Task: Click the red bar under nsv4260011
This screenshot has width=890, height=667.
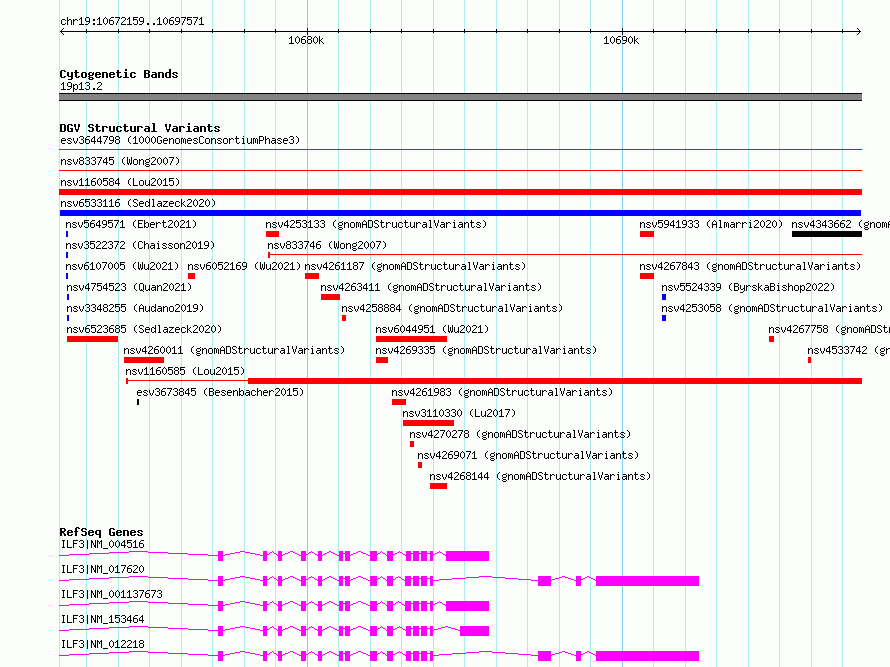Action: tap(144, 360)
